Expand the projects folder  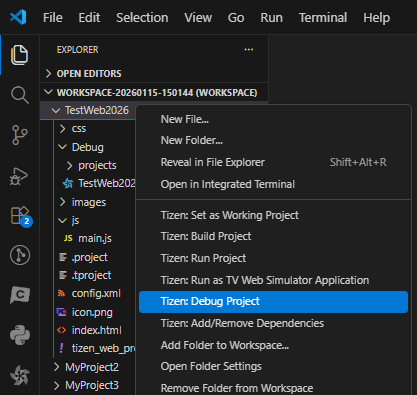(x=69, y=165)
